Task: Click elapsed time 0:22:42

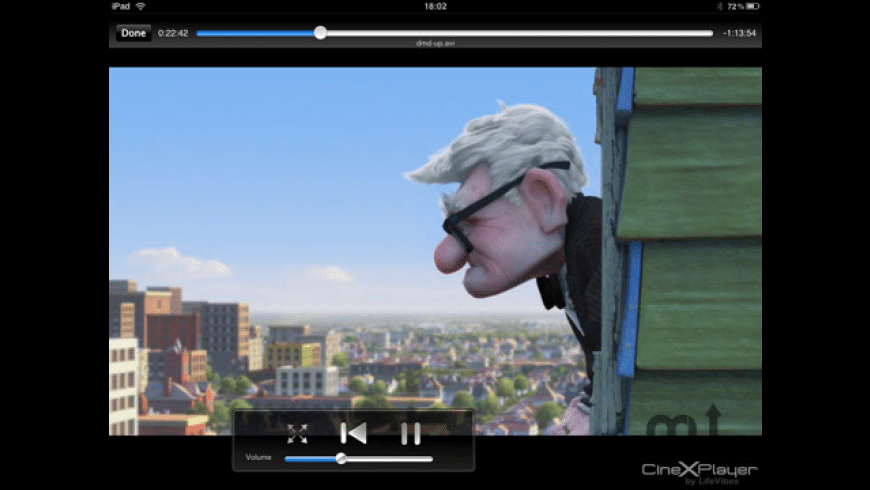Action: [173, 33]
